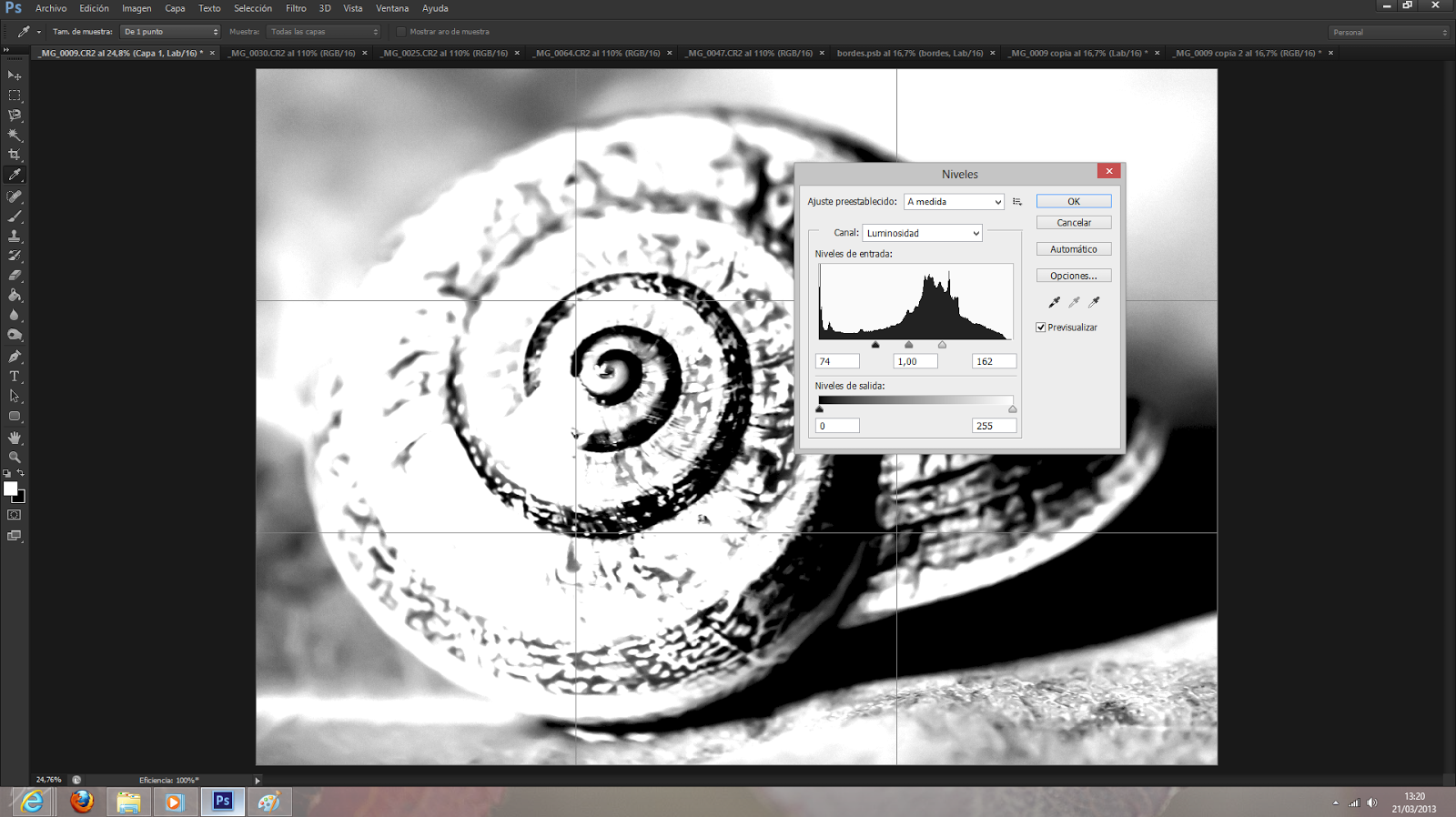Select the Hand tool
1456x817 pixels.
(15, 438)
